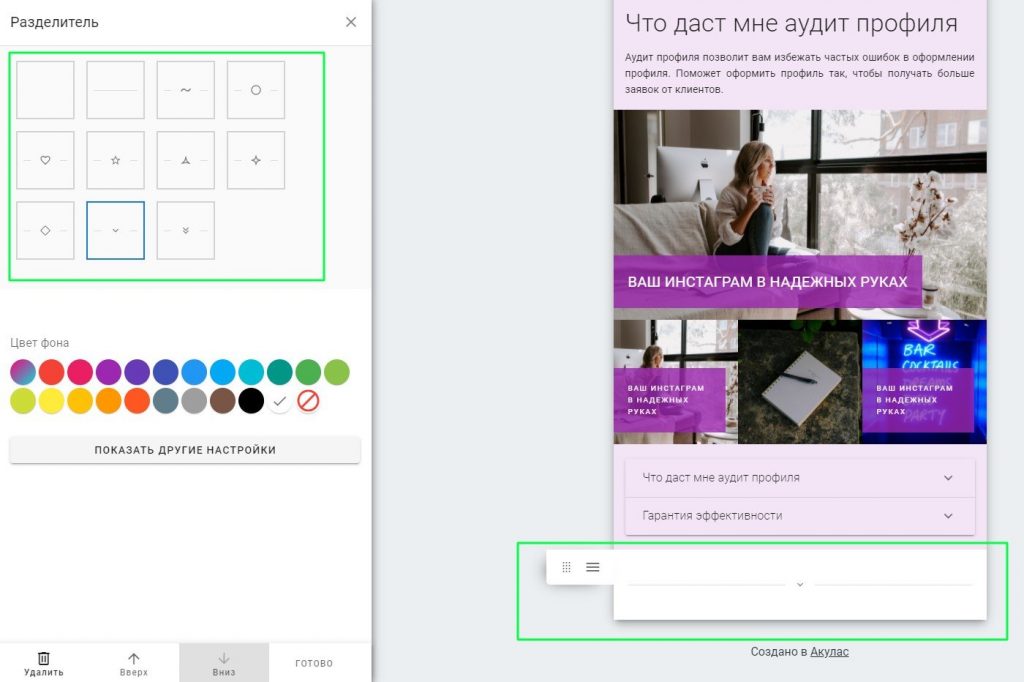This screenshot has width=1024, height=682.
Task: Choose the wavy tilde divider style
Action: tap(185, 90)
